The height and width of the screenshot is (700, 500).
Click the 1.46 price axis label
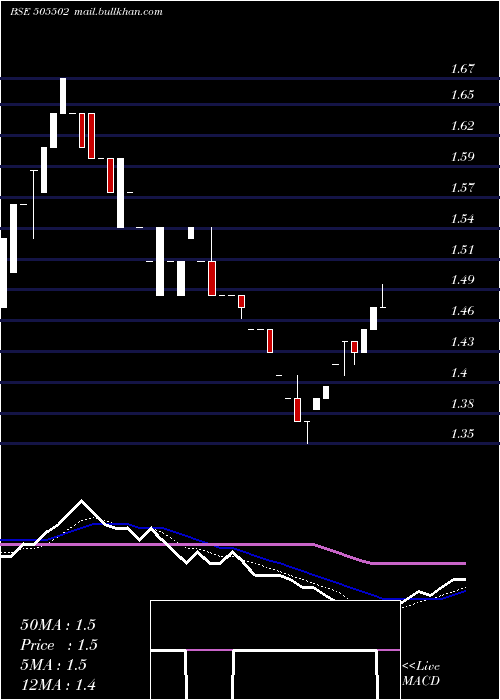[462, 311]
